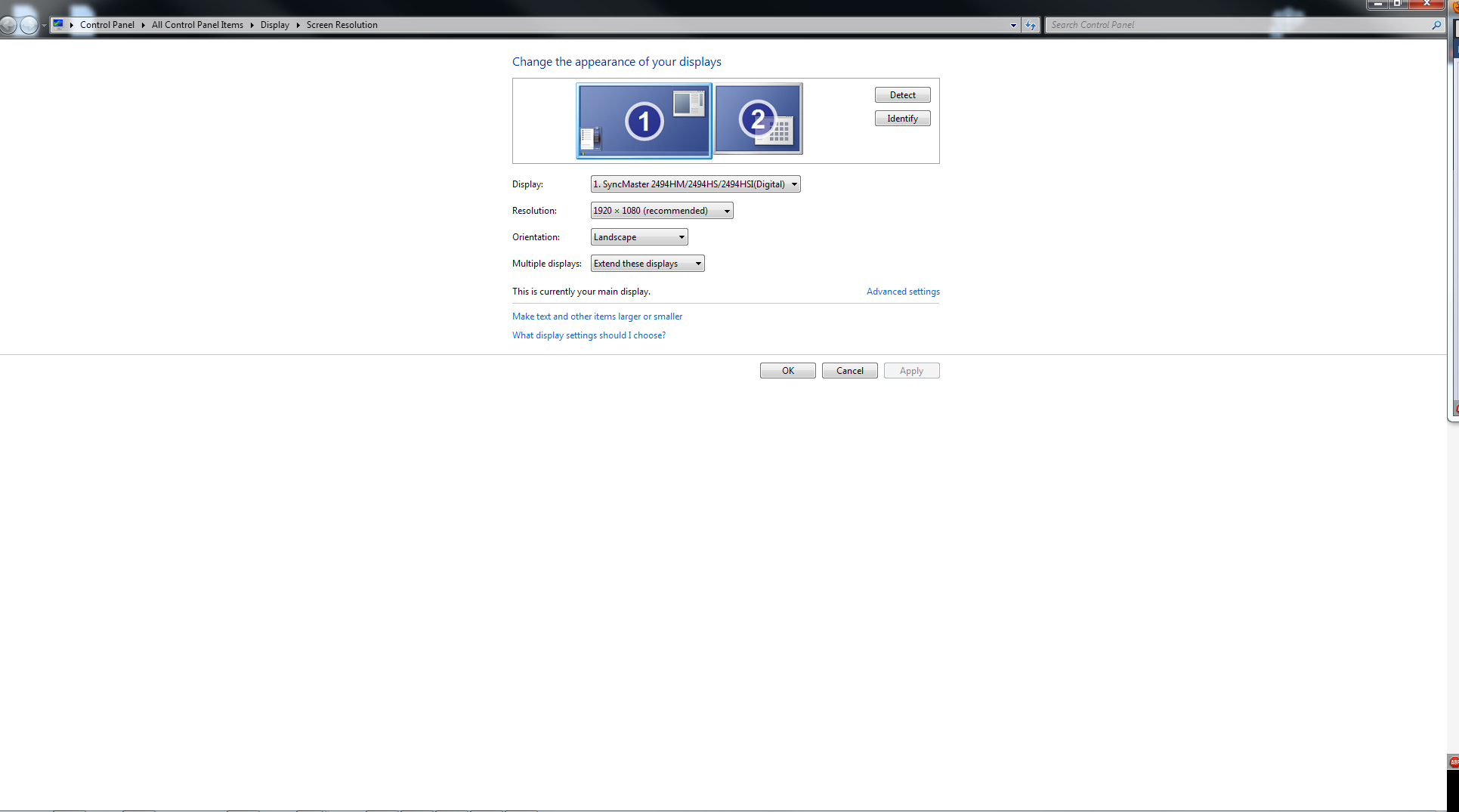Go to Display breadcrumb

click(x=275, y=25)
